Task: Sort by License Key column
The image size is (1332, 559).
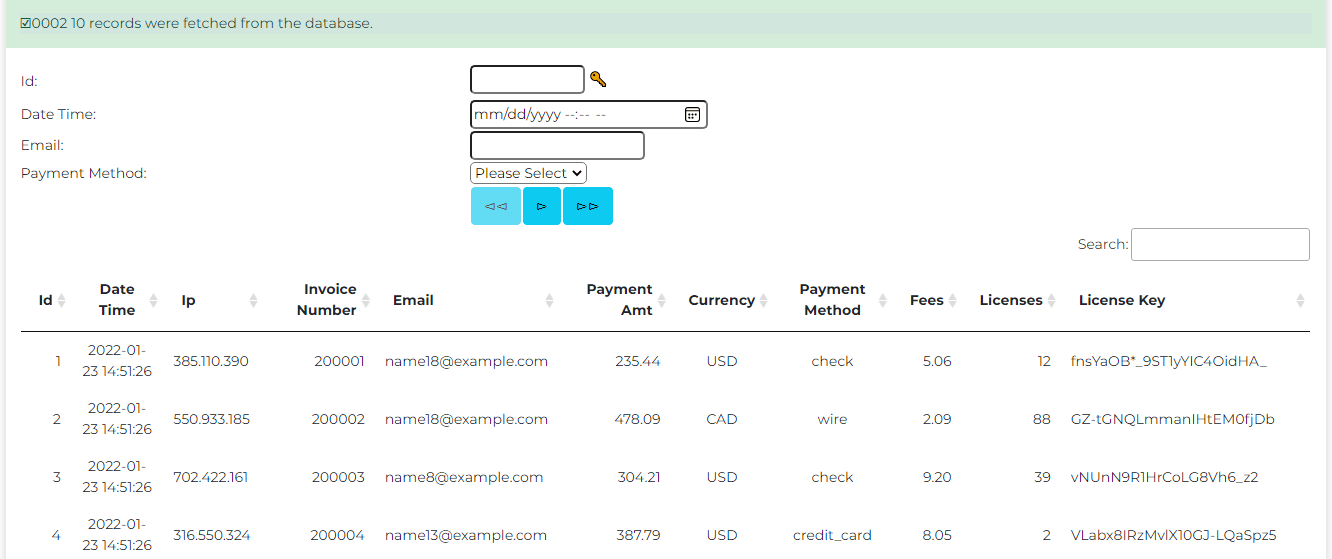Action: pos(1121,300)
